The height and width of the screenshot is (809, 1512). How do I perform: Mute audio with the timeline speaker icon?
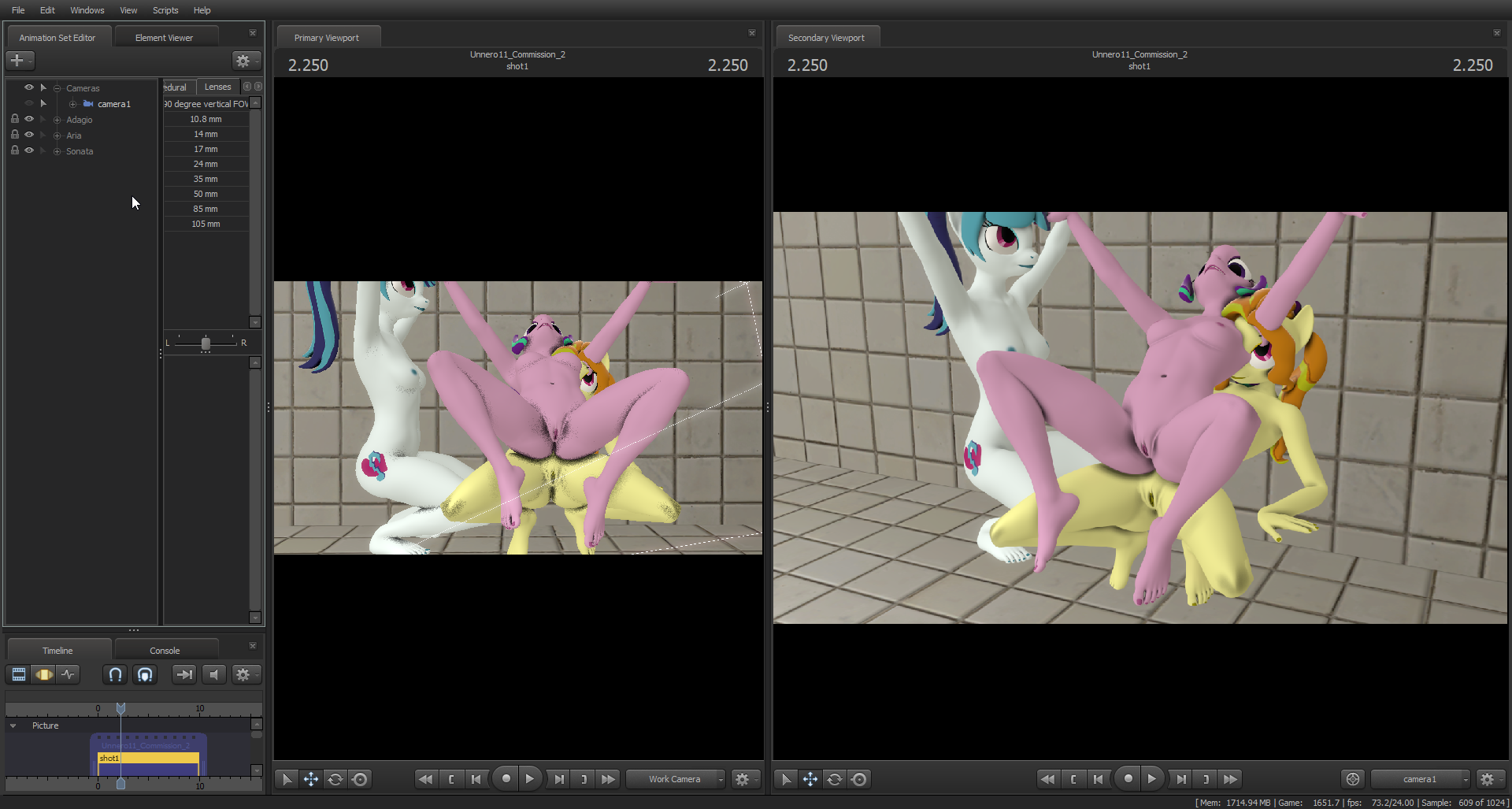click(x=213, y=674)
